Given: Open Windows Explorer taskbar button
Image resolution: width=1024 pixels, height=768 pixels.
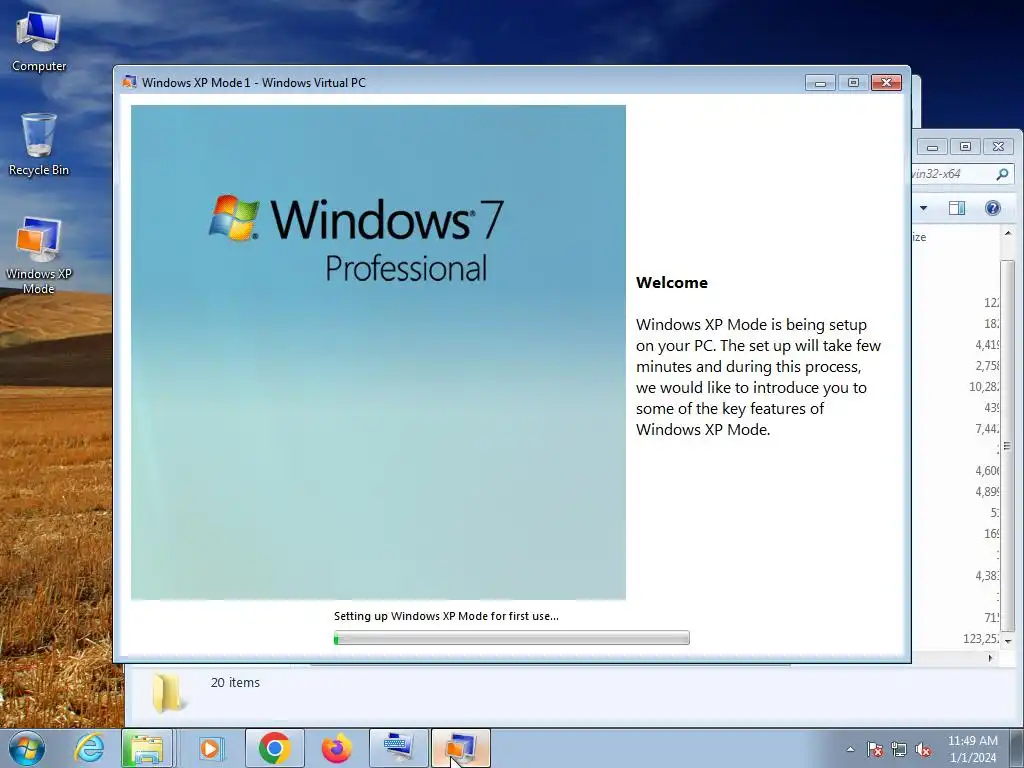Looking at the screenshot, I should pos(147,748).
